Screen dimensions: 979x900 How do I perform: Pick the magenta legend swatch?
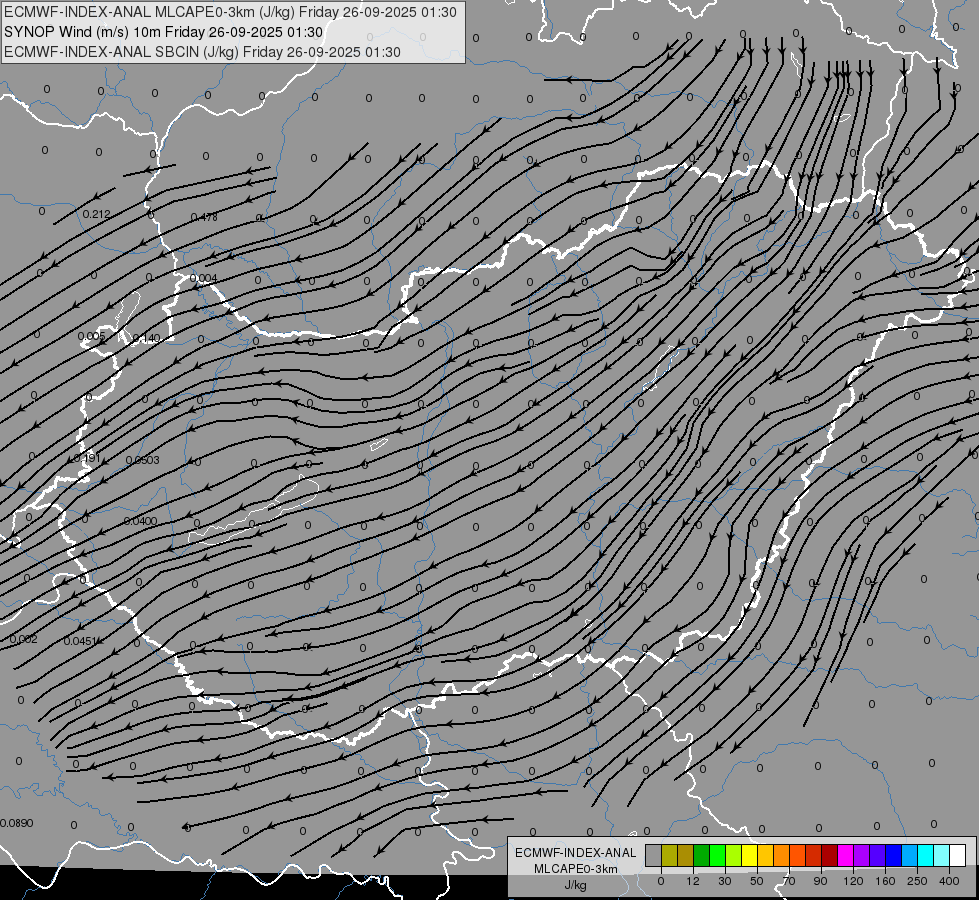tap(845, 856)
